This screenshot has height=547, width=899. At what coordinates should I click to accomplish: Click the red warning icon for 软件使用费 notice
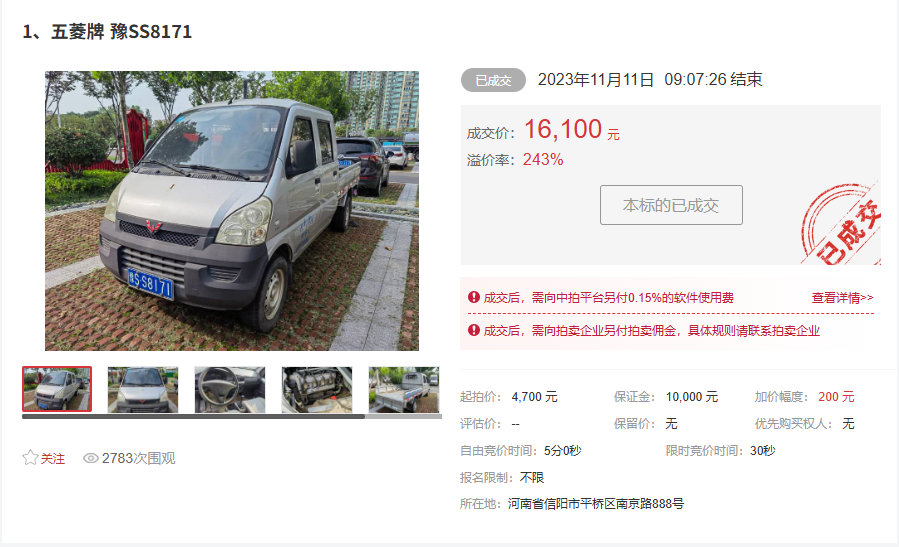pyautogui.click(x=474, y=297)
